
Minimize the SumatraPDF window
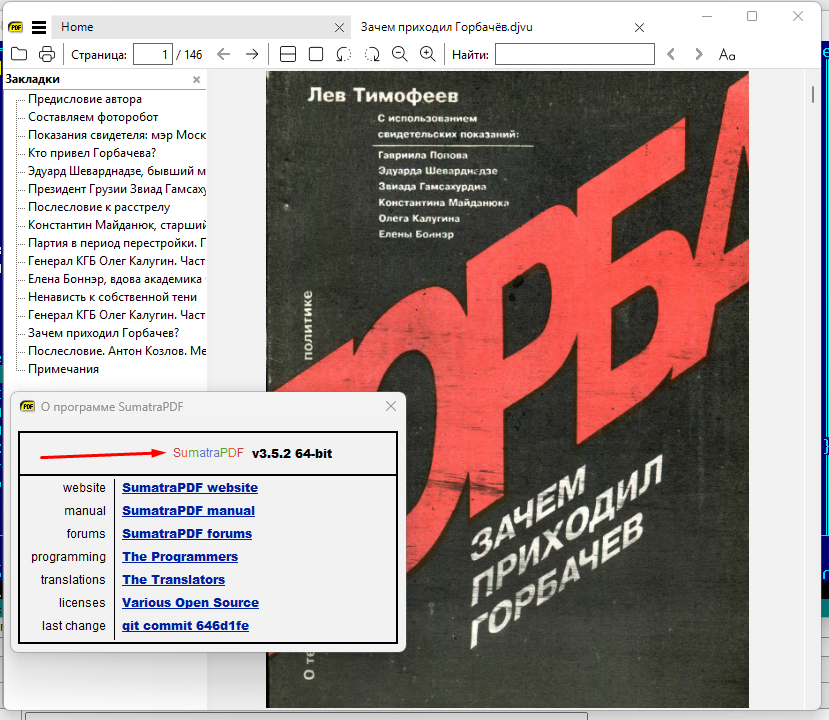click(707, 16)
